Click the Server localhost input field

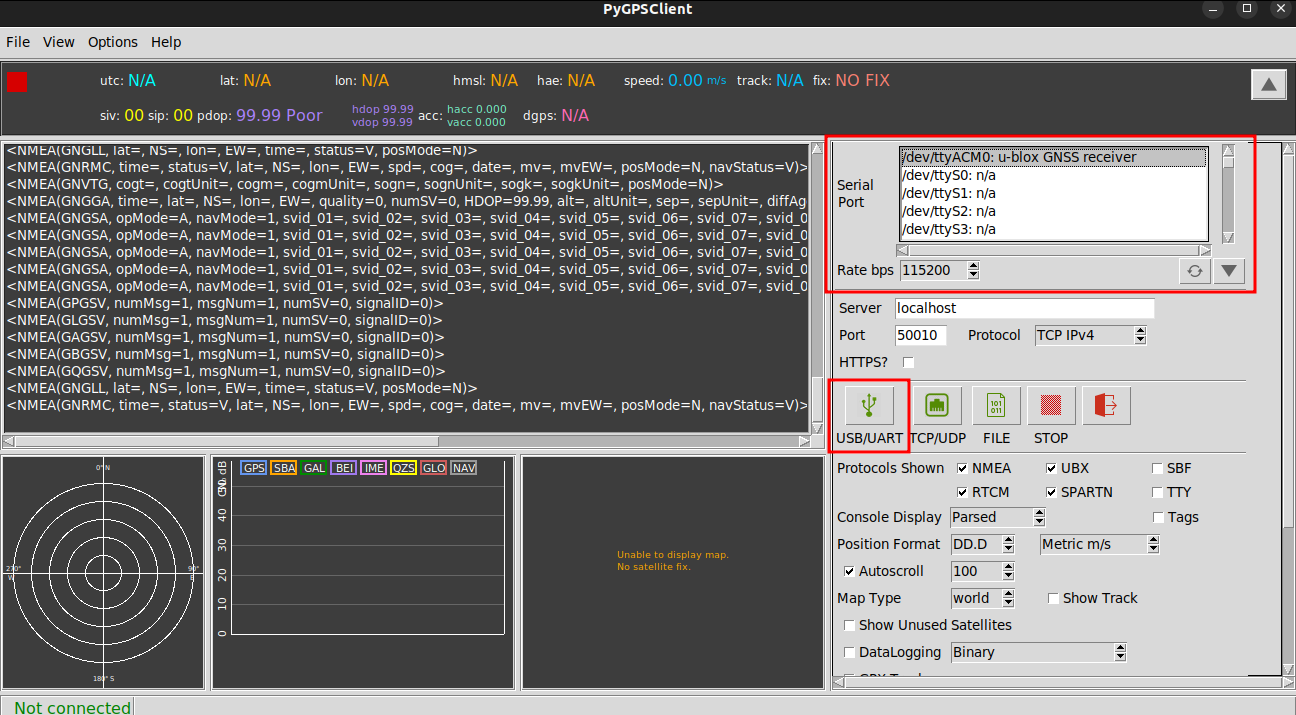pyautogui.click(x=1024, y=308)
